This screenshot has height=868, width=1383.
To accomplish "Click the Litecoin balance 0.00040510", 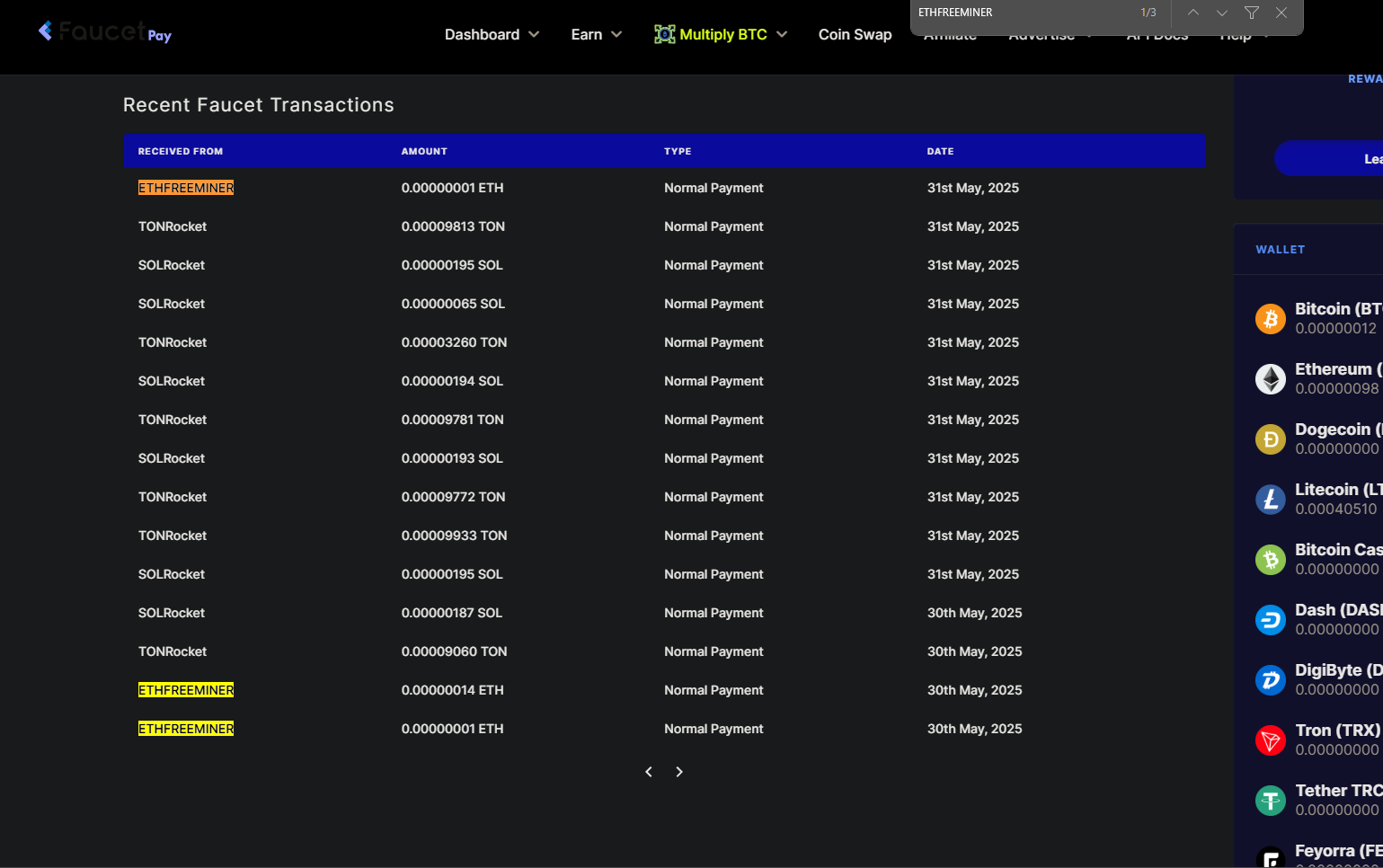I will point(1335,509).
